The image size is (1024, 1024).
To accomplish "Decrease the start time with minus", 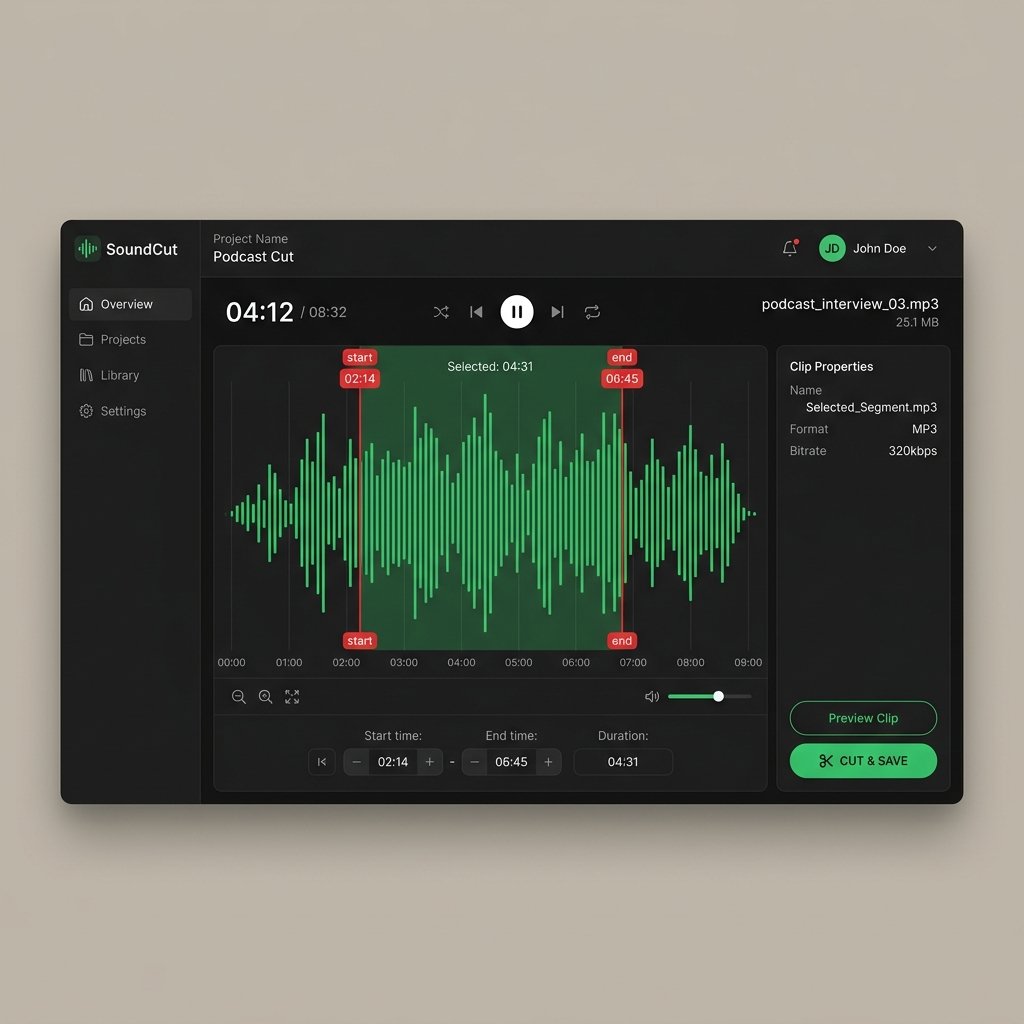I will pos(357,762).
